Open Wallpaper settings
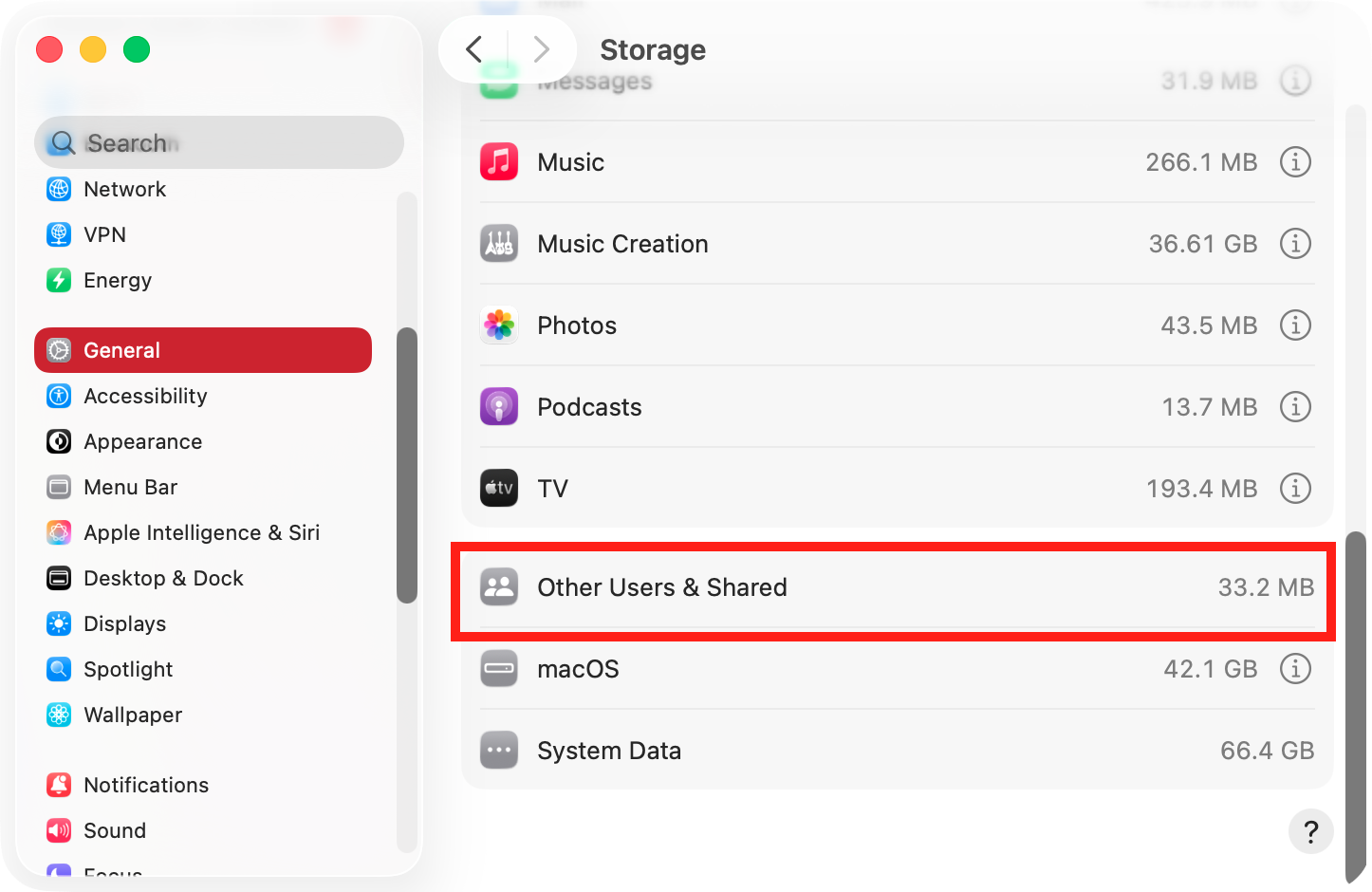This screenshot has width=1372, height=892. pos(132,715)
